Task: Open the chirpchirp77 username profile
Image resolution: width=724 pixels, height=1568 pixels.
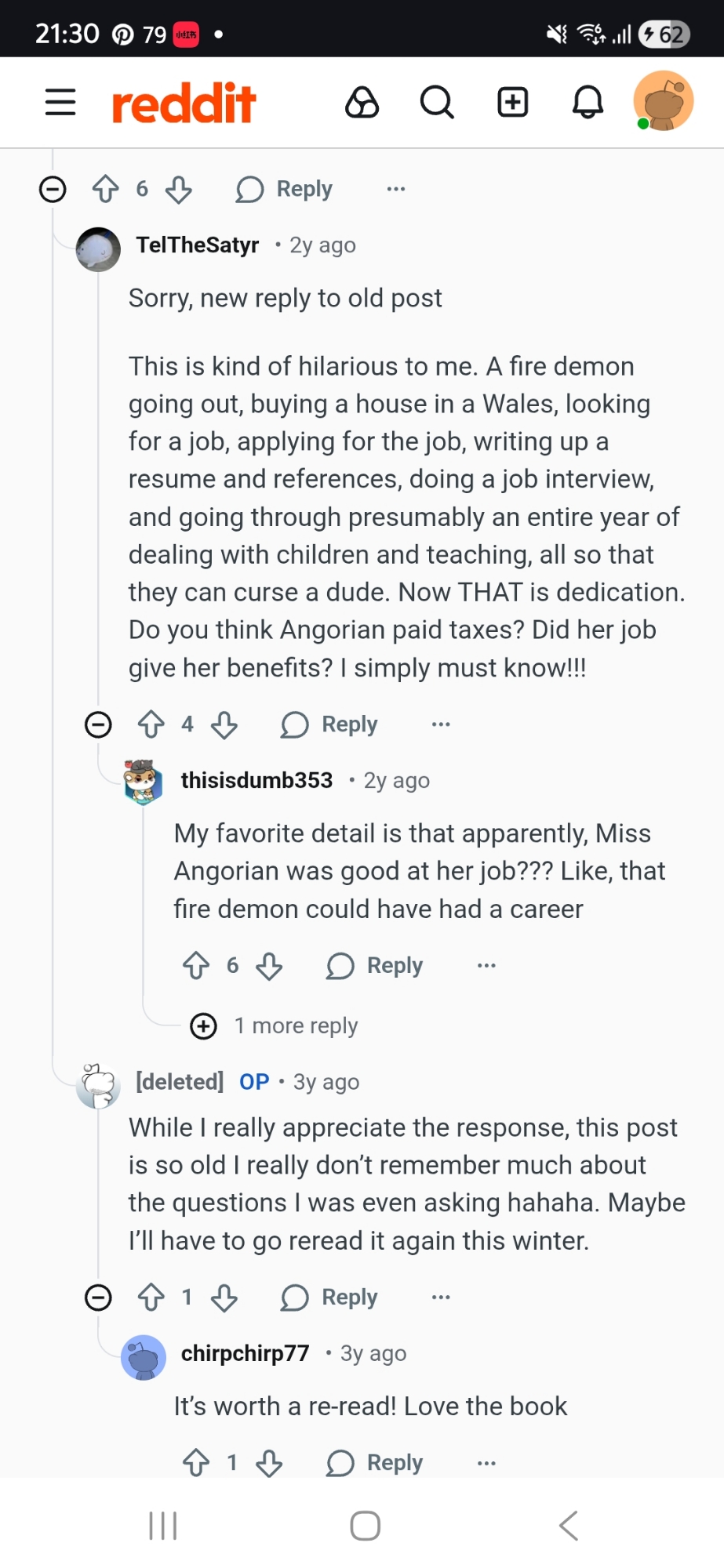Action: 245,1353
